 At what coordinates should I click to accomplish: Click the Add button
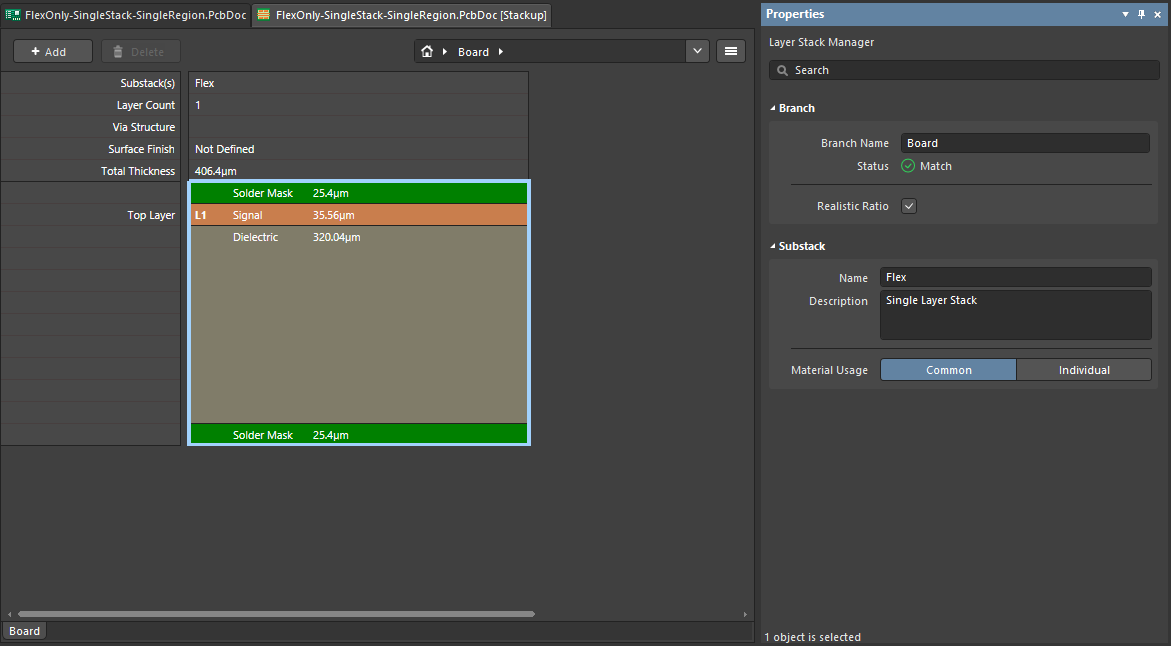point(53,52)
